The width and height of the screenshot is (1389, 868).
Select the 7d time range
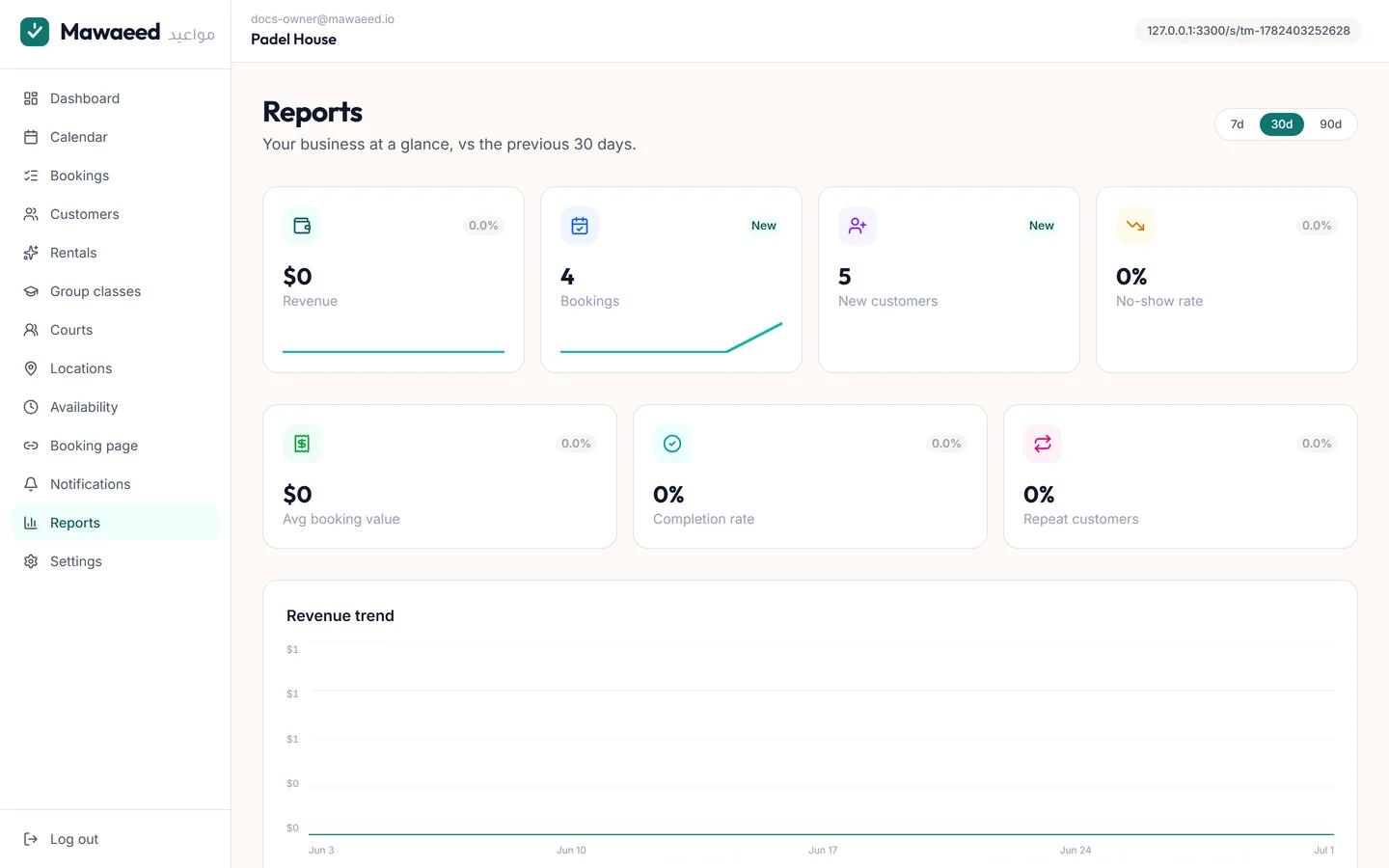(1238, 124)
